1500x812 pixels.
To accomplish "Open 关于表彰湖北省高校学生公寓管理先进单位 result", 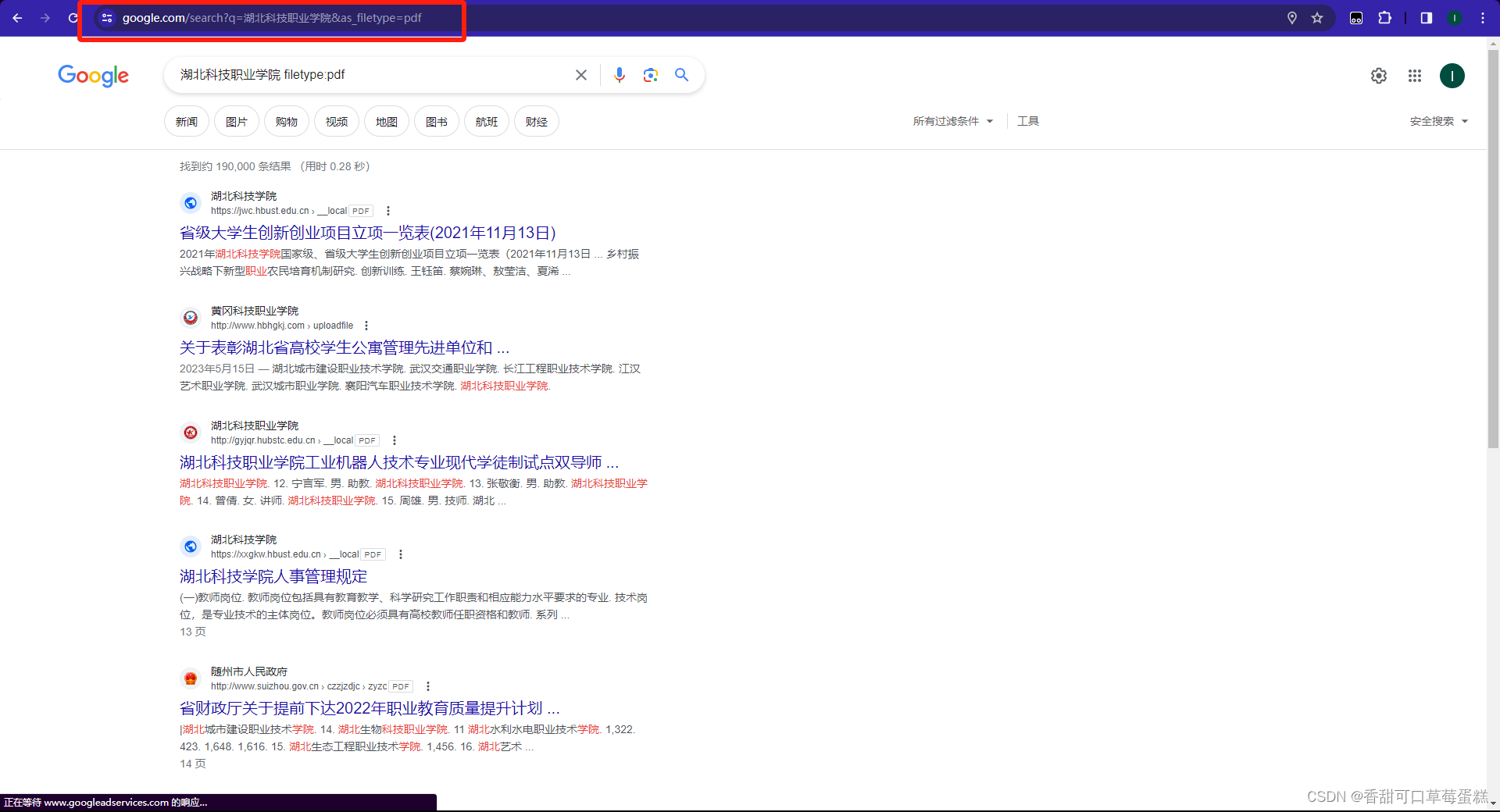I will (x=345, y=347).
